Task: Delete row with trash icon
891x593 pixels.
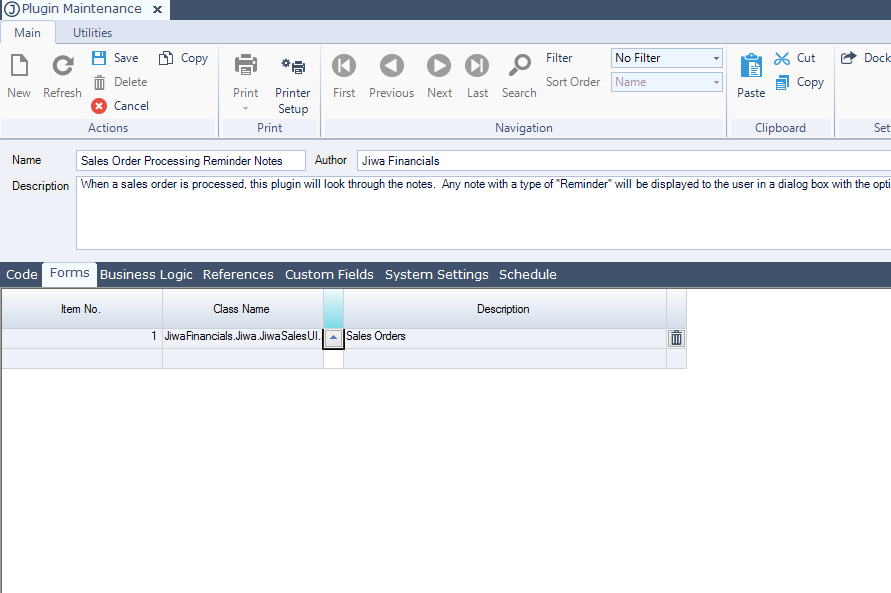Action: 676,338
